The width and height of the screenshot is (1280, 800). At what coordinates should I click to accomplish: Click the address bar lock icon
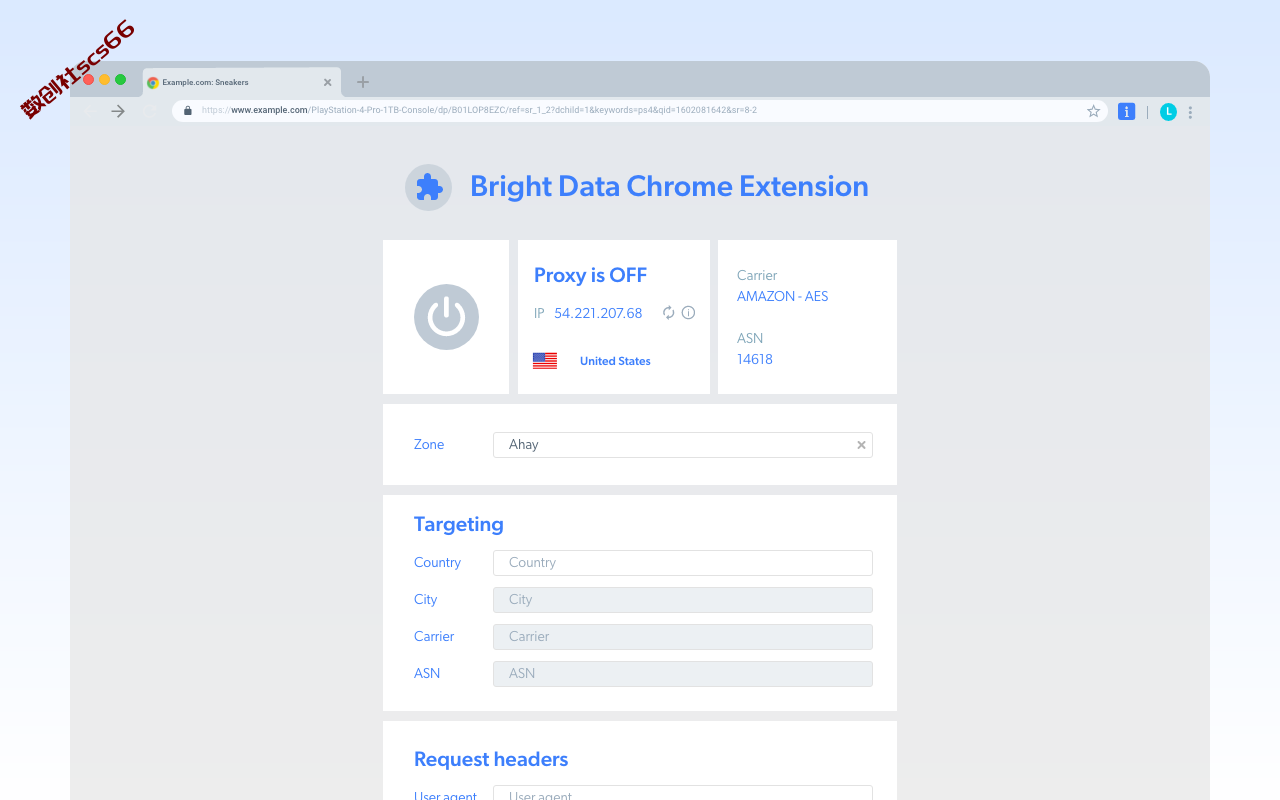[x=187, y=111]
